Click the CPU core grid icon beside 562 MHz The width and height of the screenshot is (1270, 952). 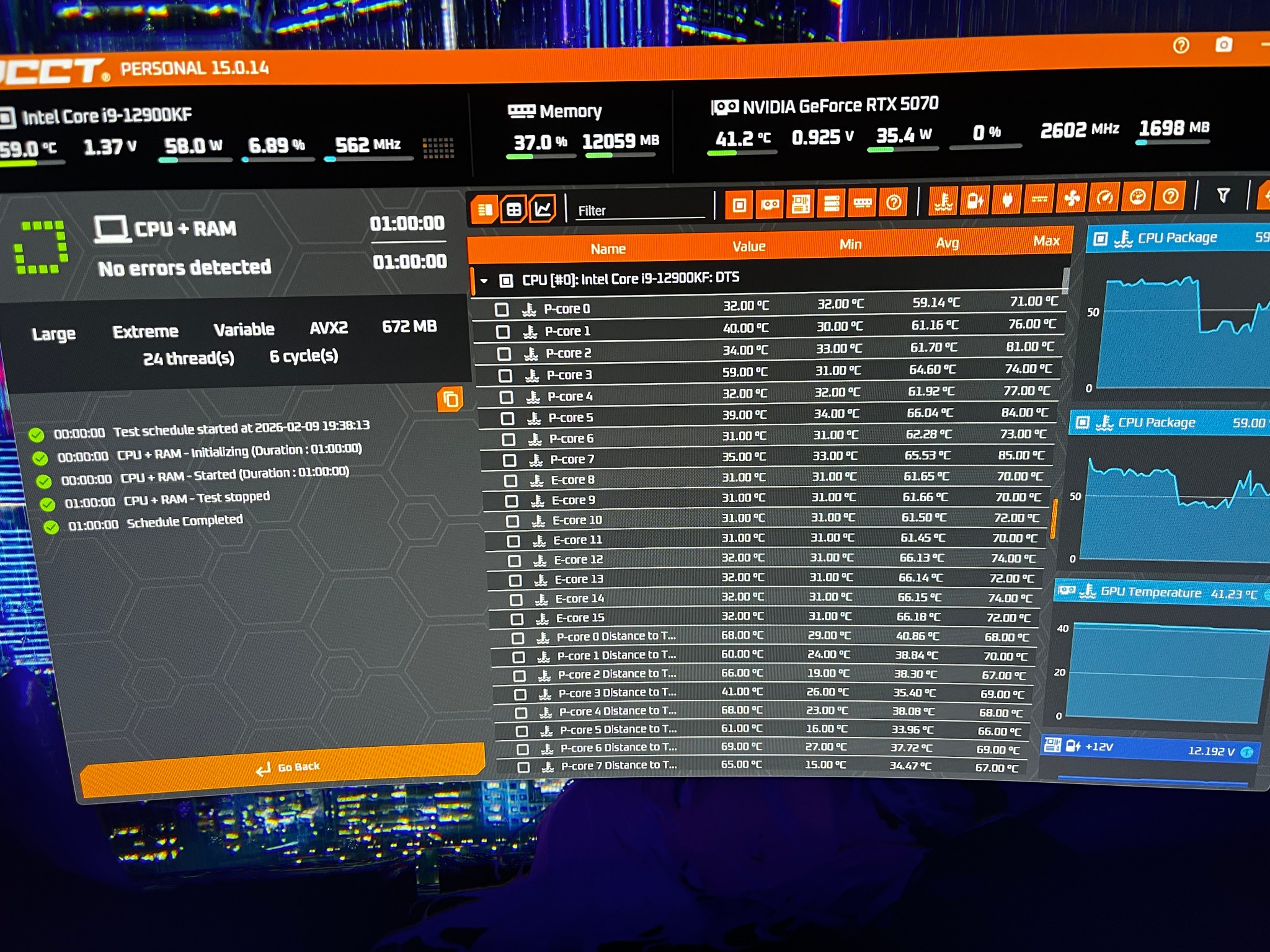(x=438, y=148)
